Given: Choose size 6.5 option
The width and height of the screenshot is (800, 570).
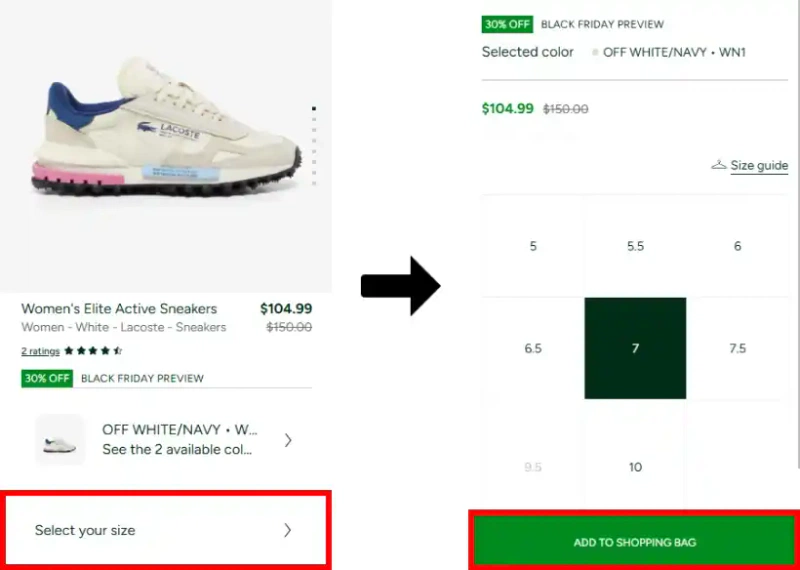Looking at the screenshot, I should click(533, 349).
